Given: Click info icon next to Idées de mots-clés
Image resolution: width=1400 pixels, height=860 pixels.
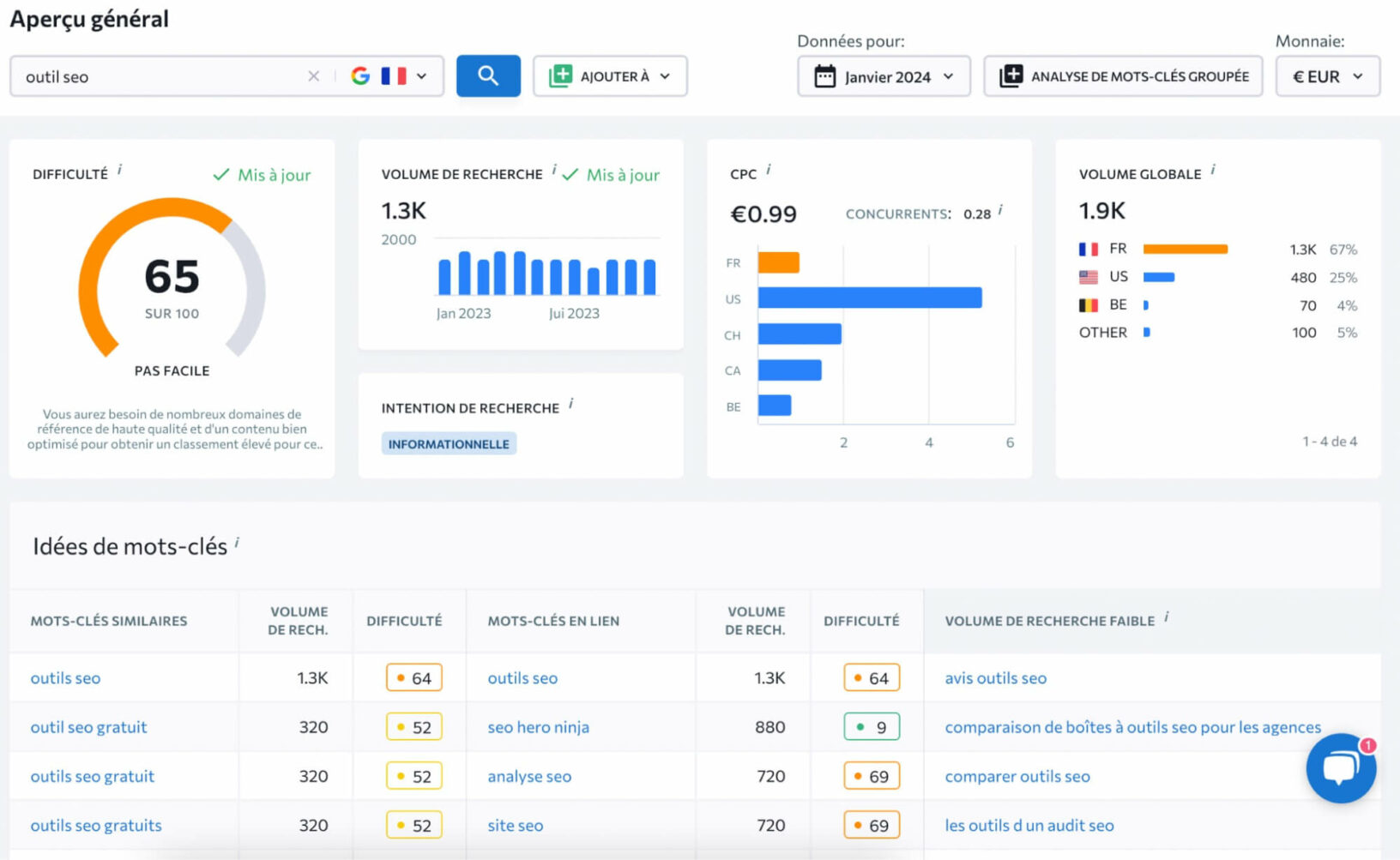Looking at the screenshot, I should pos(237,543).
